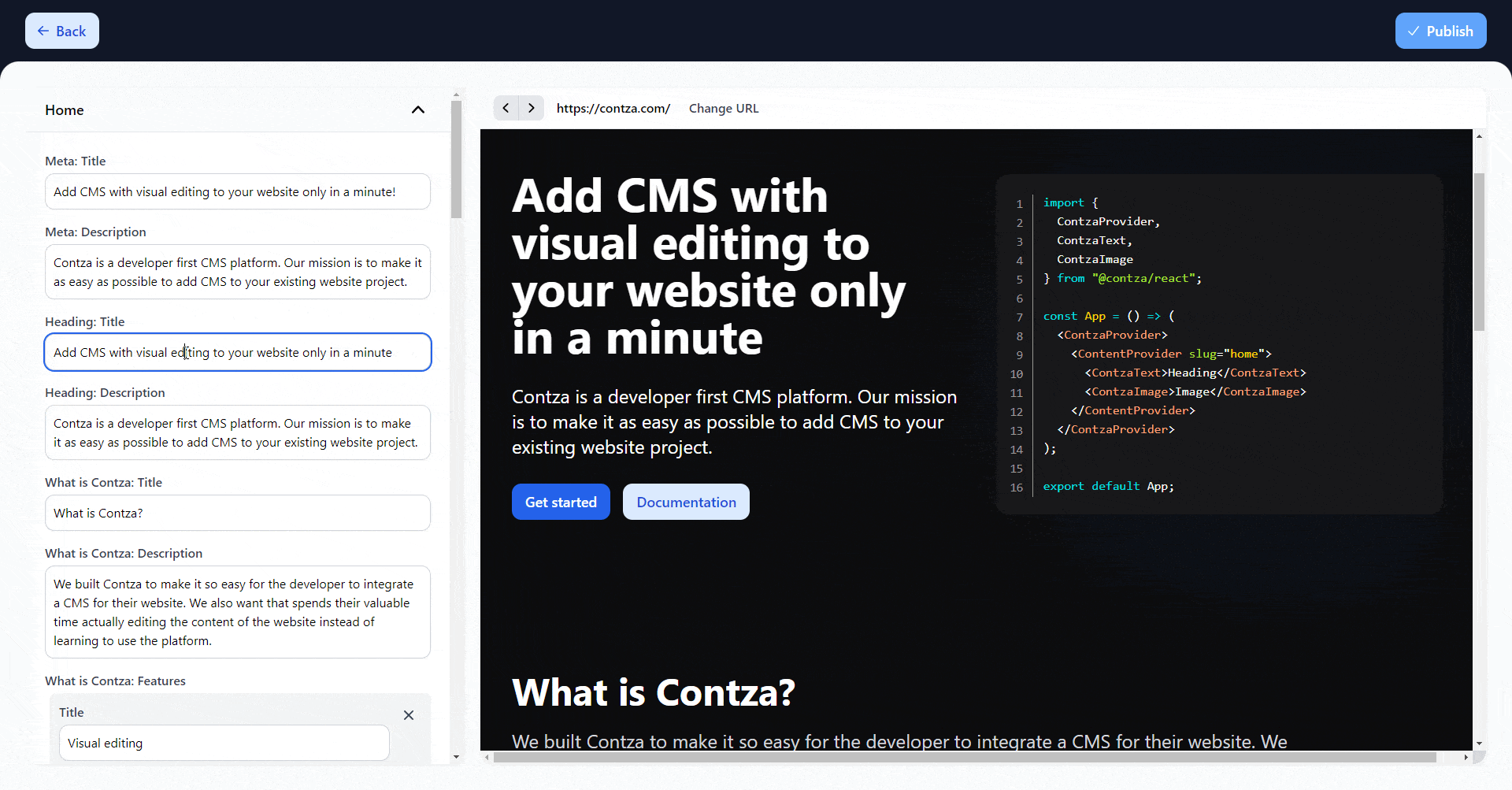Click 'export default App;' code line
Viewport: 1512px width, 790px height.
coord(1109,486)
